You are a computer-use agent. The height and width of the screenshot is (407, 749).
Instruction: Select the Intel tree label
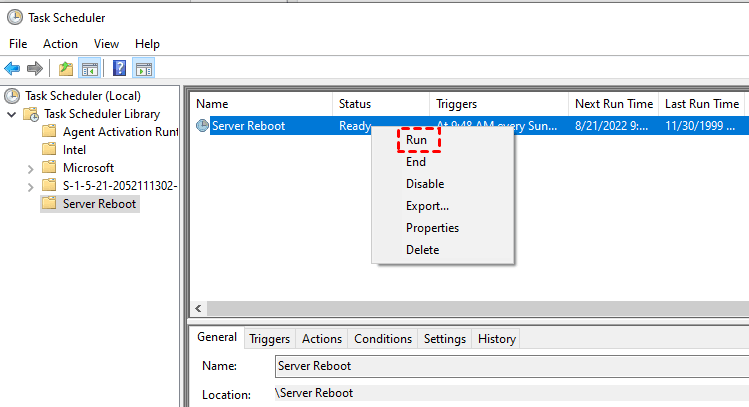coord(75,150)
